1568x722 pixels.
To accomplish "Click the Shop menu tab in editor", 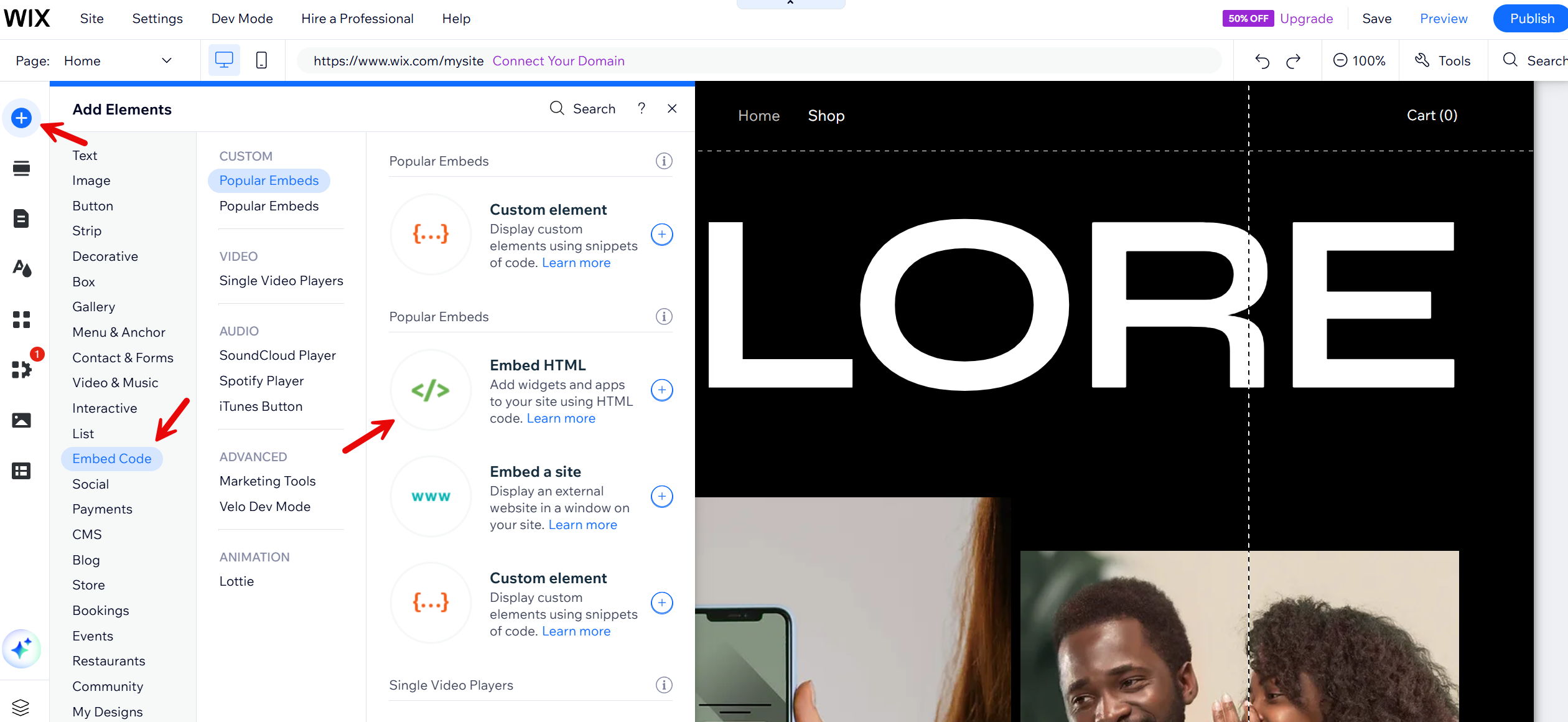I will [x=826, y=115].
